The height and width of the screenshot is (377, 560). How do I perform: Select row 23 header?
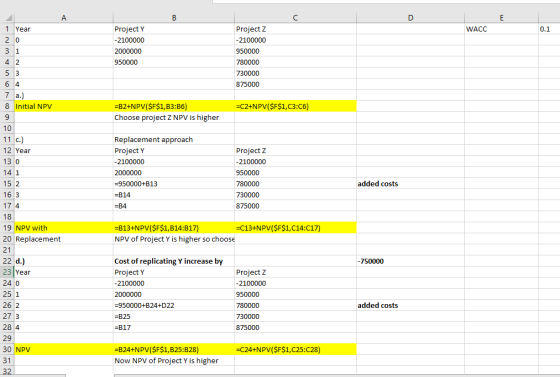(x=7, y=272)
